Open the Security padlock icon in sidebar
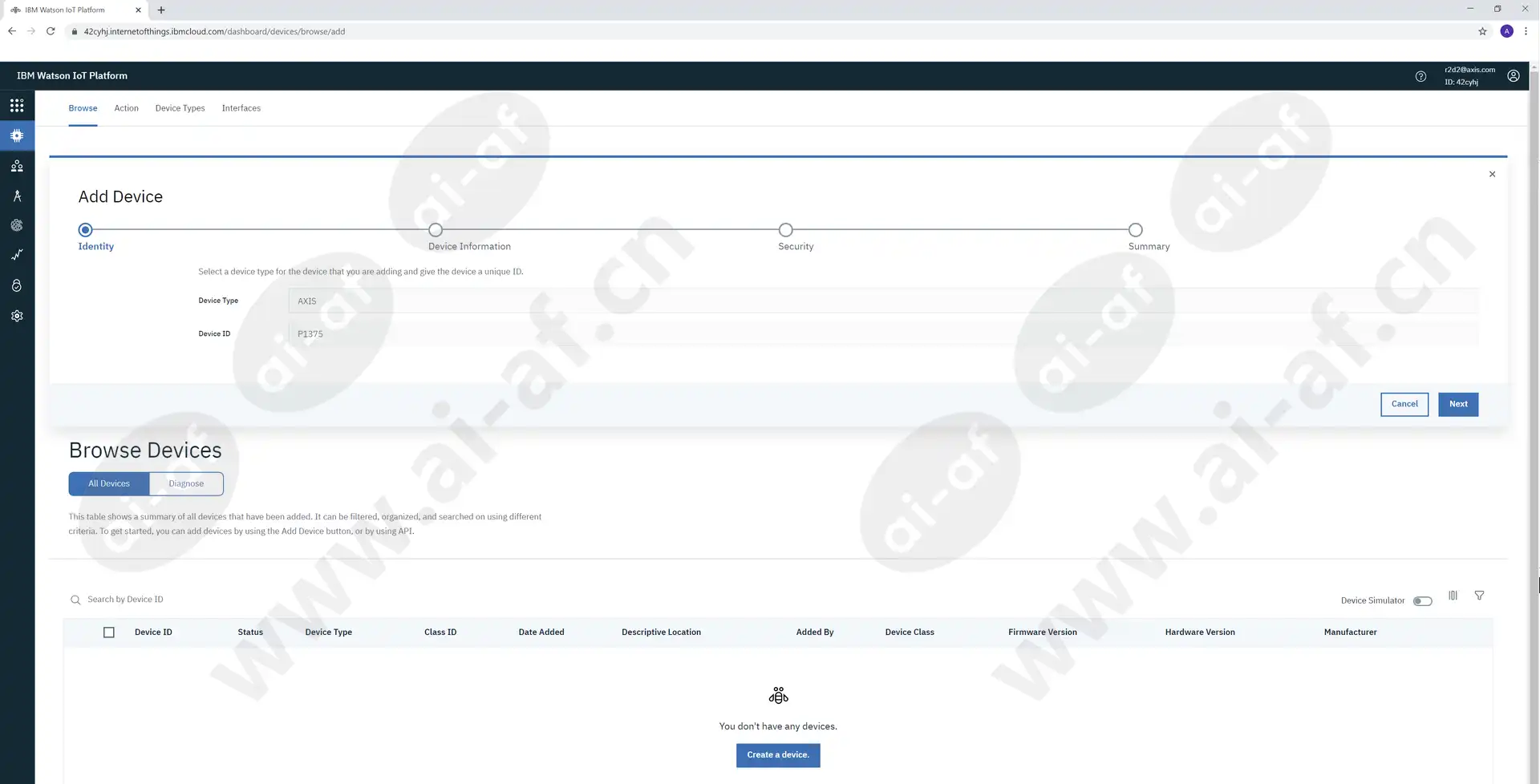Viewport: 1540px width, 784px height. coord(17,285)
